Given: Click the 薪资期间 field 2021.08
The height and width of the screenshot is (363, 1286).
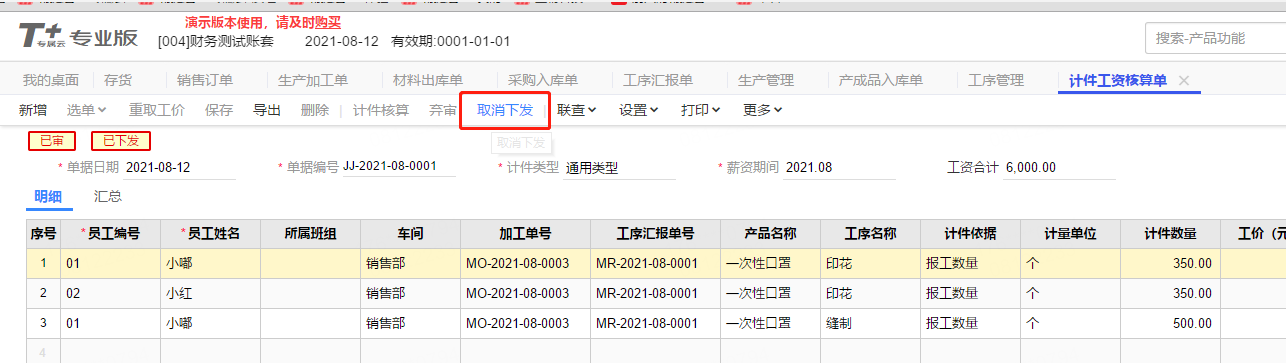Looking at the screenshot, I should tap(840, 167).
